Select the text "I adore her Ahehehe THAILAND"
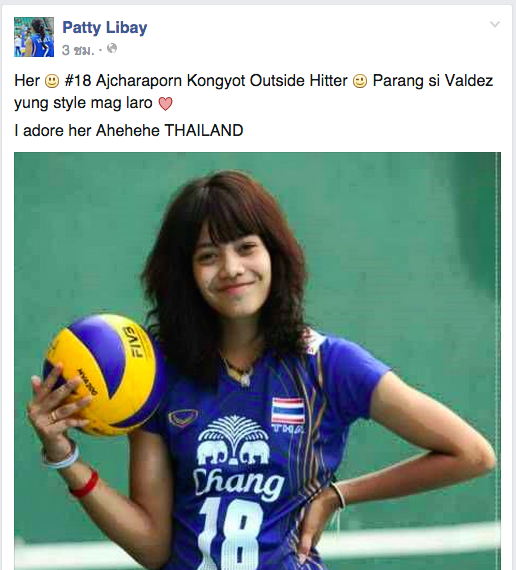Image resolution: width=516 pixels, height=570 pixels. point(129,131)
